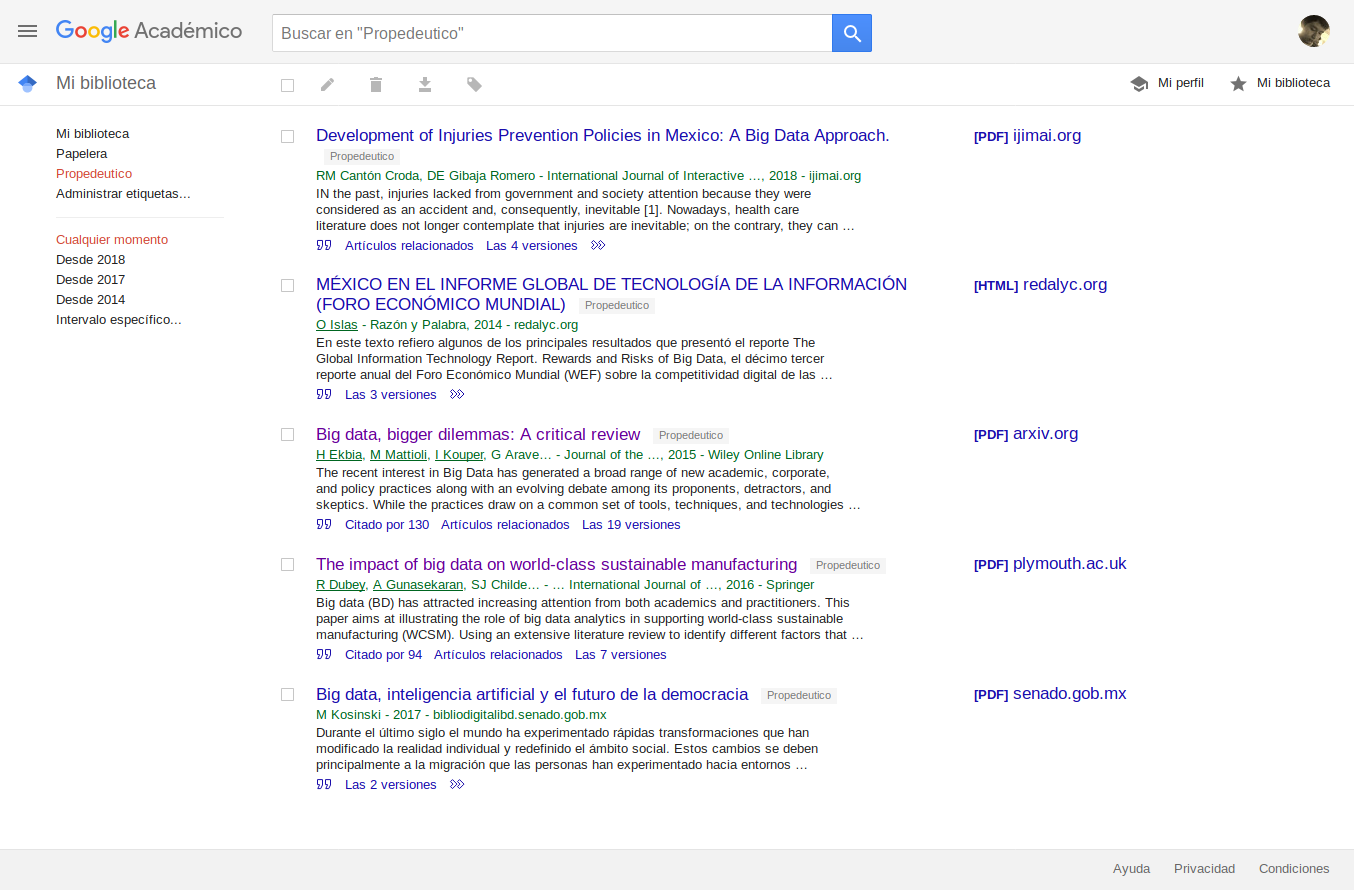Screen dimensions: 1354x890
Task: Select the Propedeutico label in the sidebar
Action: coord(94,173)
